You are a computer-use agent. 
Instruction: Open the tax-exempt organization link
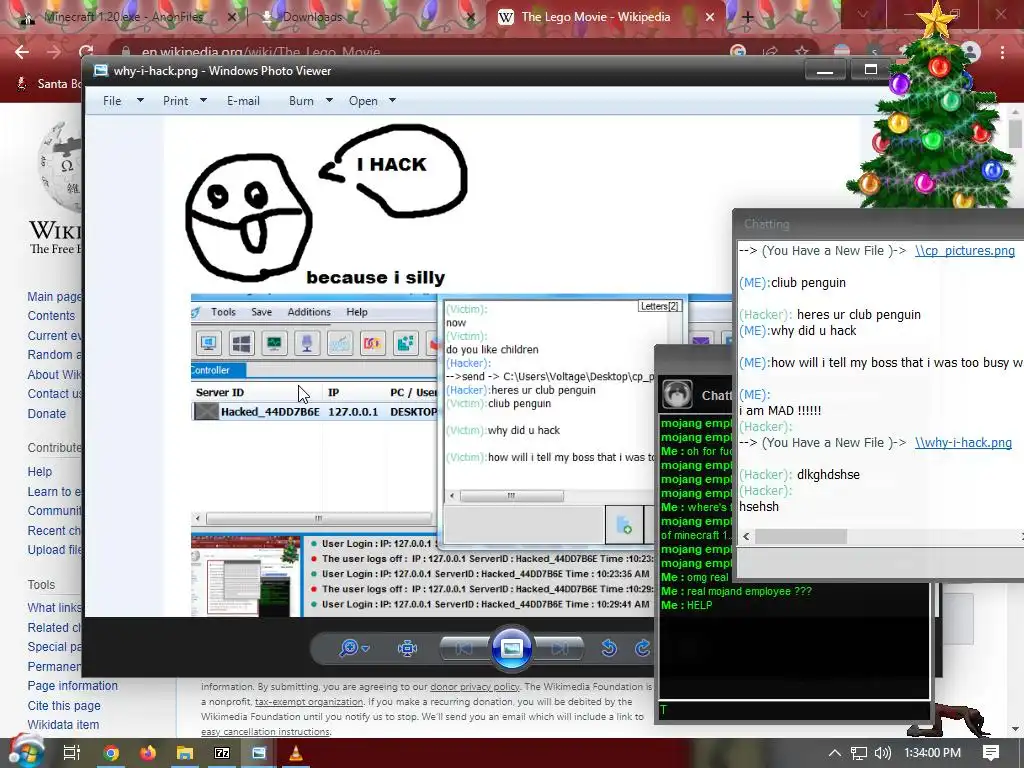309,701
